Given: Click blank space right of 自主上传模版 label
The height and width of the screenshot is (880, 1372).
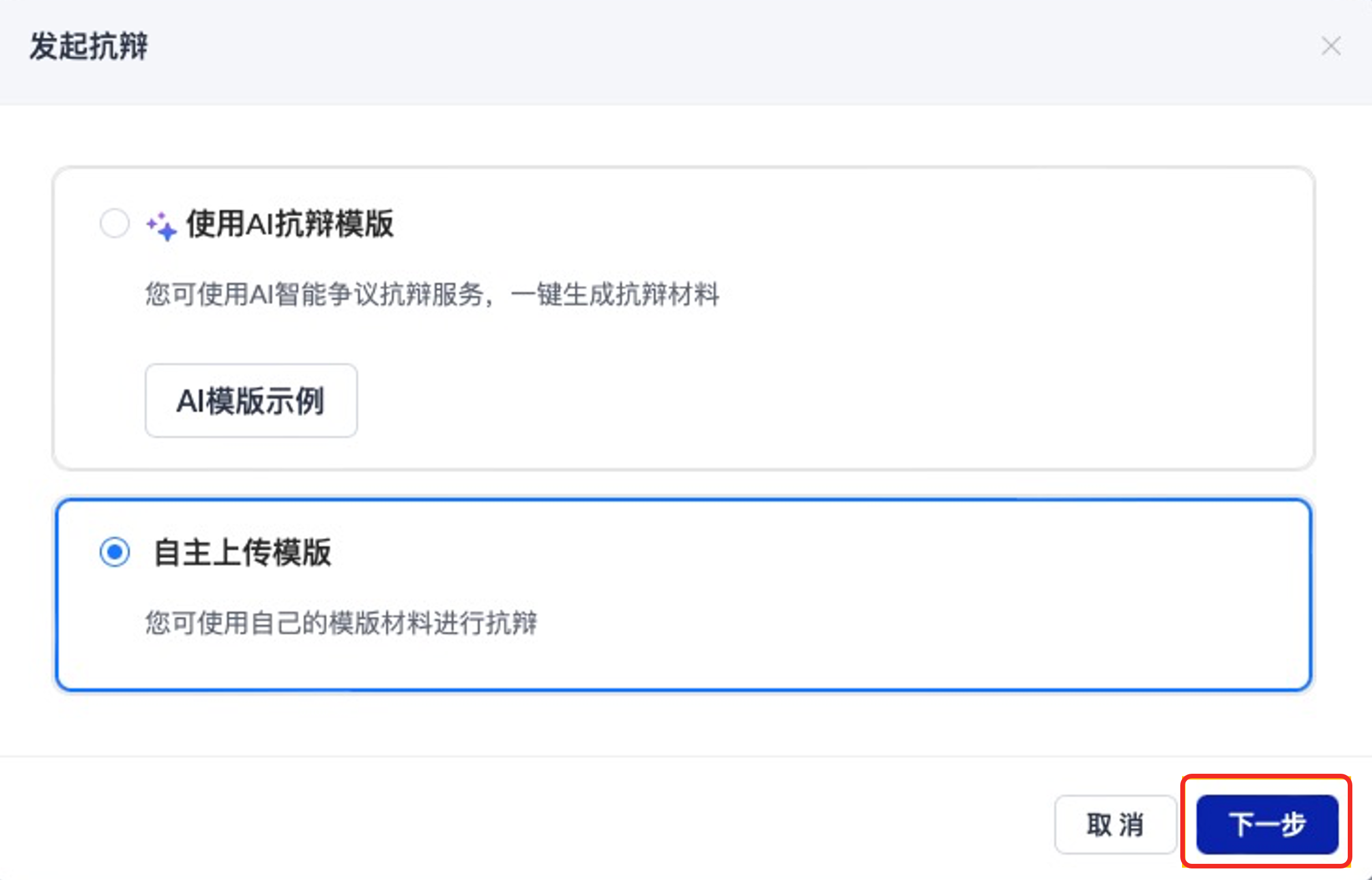Looking at the screenshot, I should [808, 553].
